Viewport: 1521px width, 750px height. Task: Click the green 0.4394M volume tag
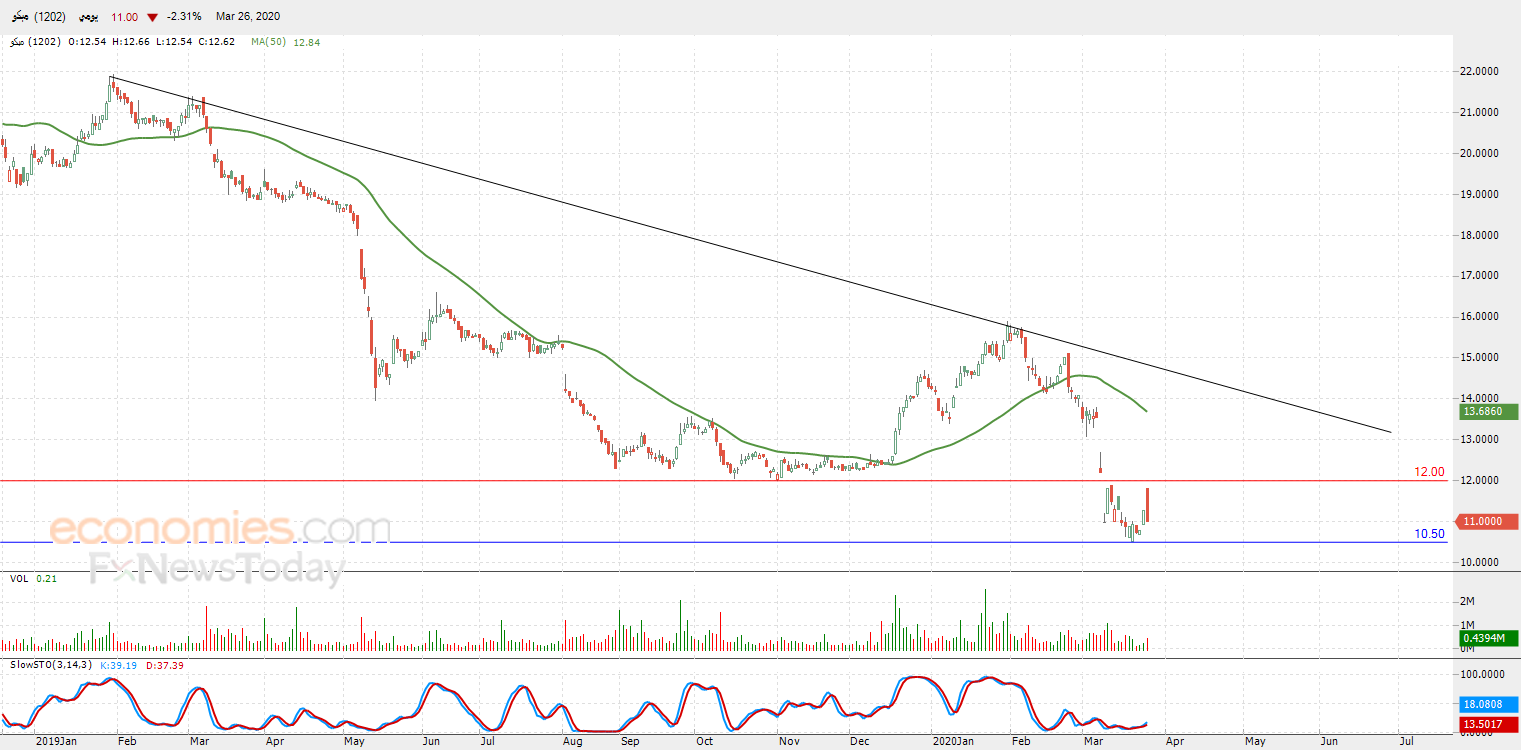(1489, 638)
